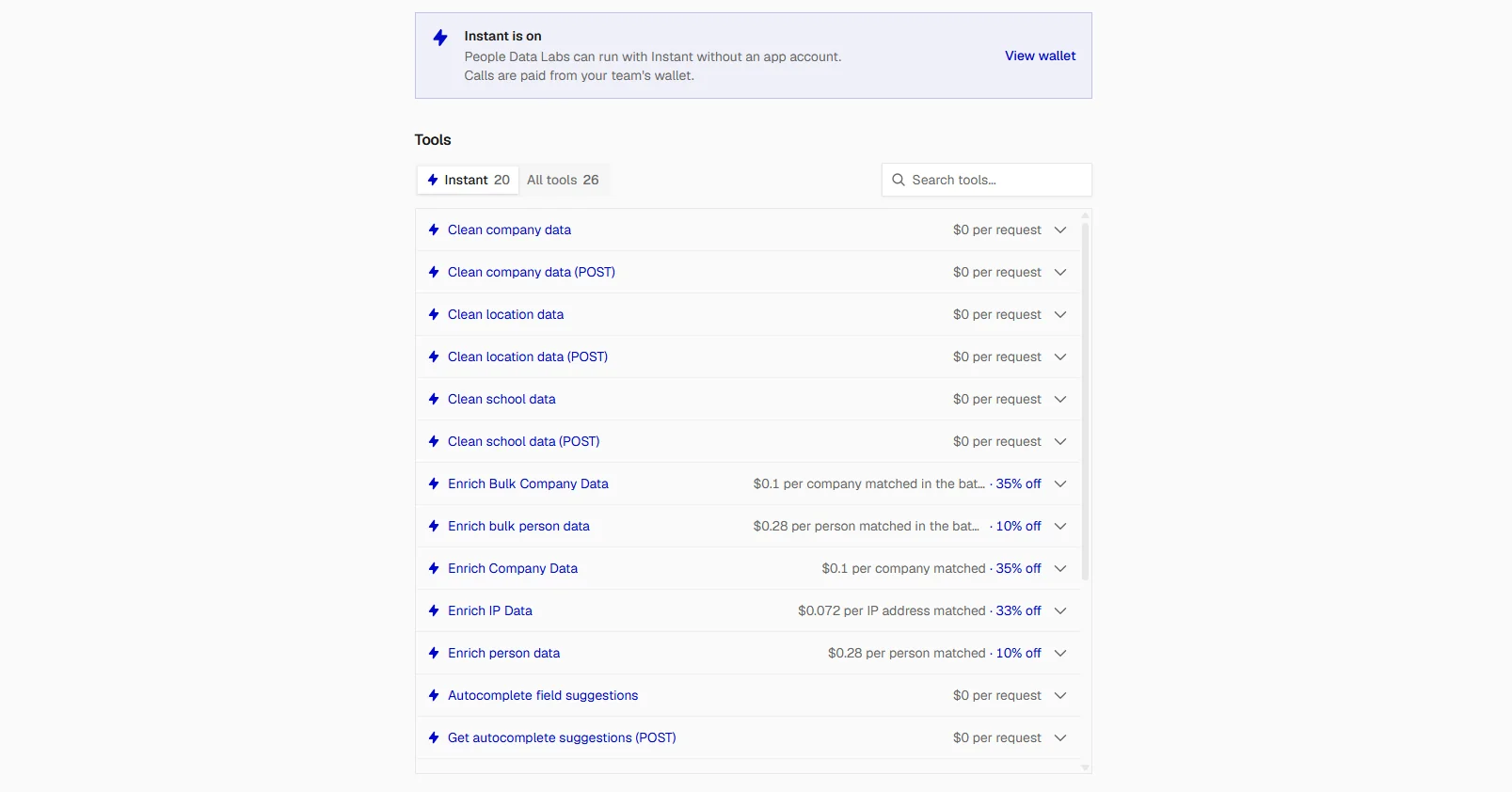The image size is (1512, 792).
Task: Click lightning icon beside Autocomplete field suggestions
Action: 434,695
